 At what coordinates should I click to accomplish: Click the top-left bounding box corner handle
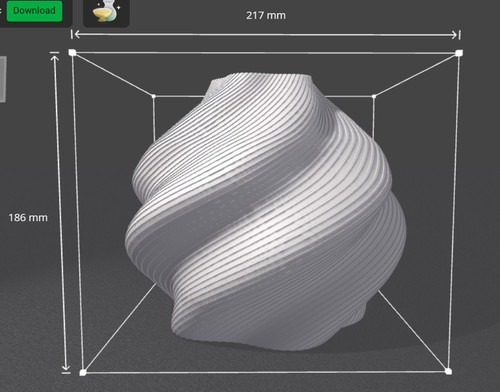tap(72, 52)
